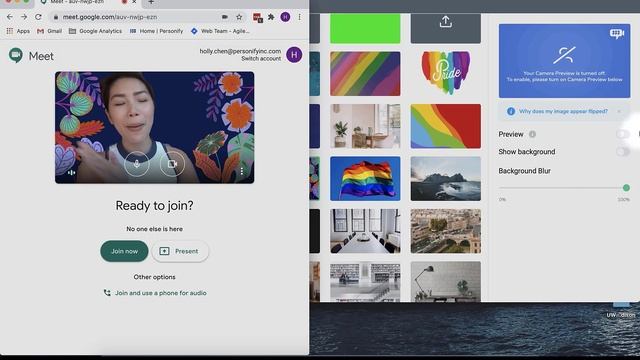Click the upload custom background tile
640x360 pixels.
[x=445, y=28]
